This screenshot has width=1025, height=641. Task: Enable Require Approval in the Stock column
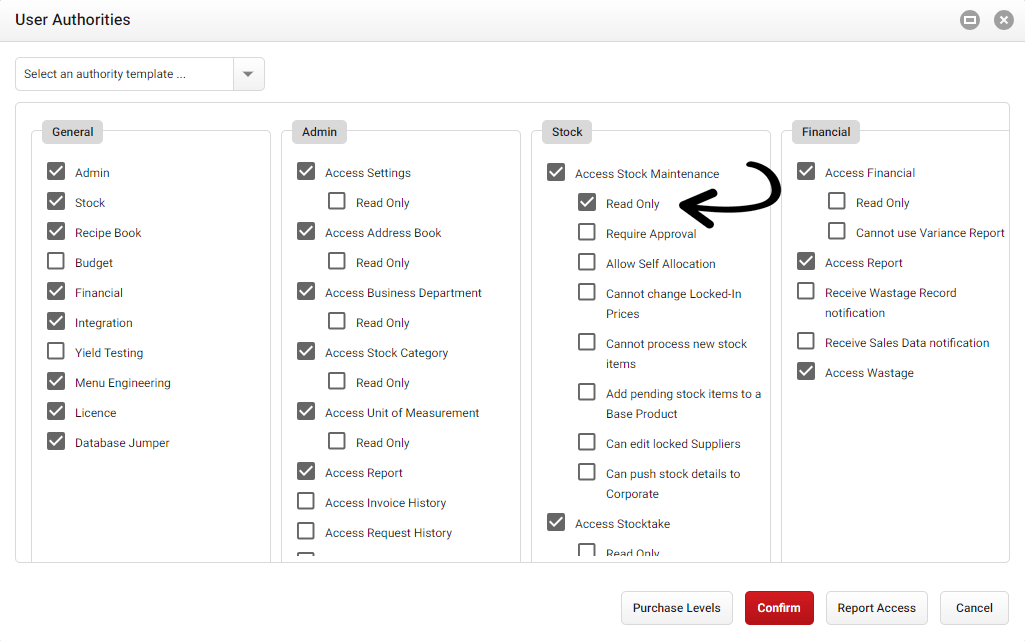(x=586, y=232)
